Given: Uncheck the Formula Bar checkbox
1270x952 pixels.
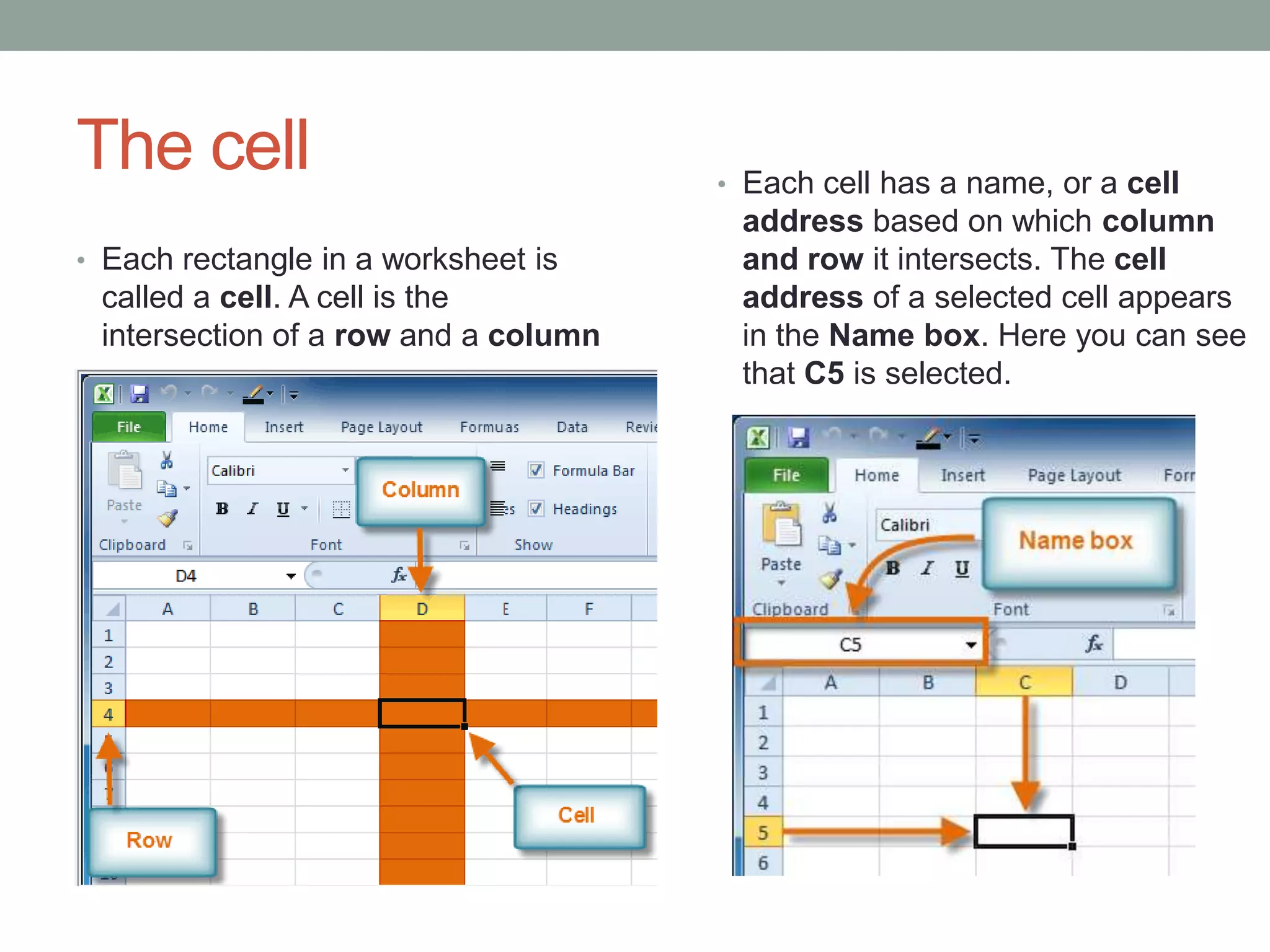Looking at the screenshot, I should (x=536, y=470).
